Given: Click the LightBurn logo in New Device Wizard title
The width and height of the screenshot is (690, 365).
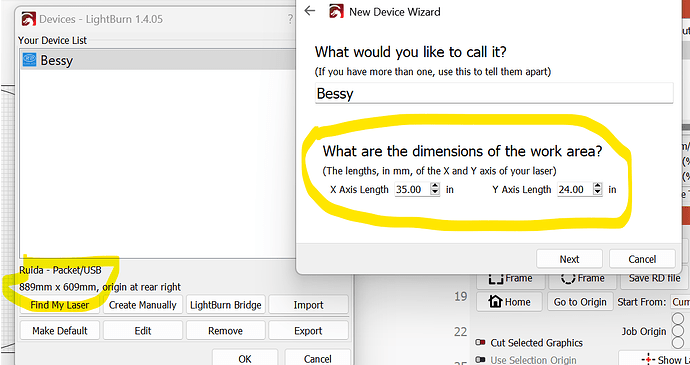Looking at the screenshot, I should (336, 11).
